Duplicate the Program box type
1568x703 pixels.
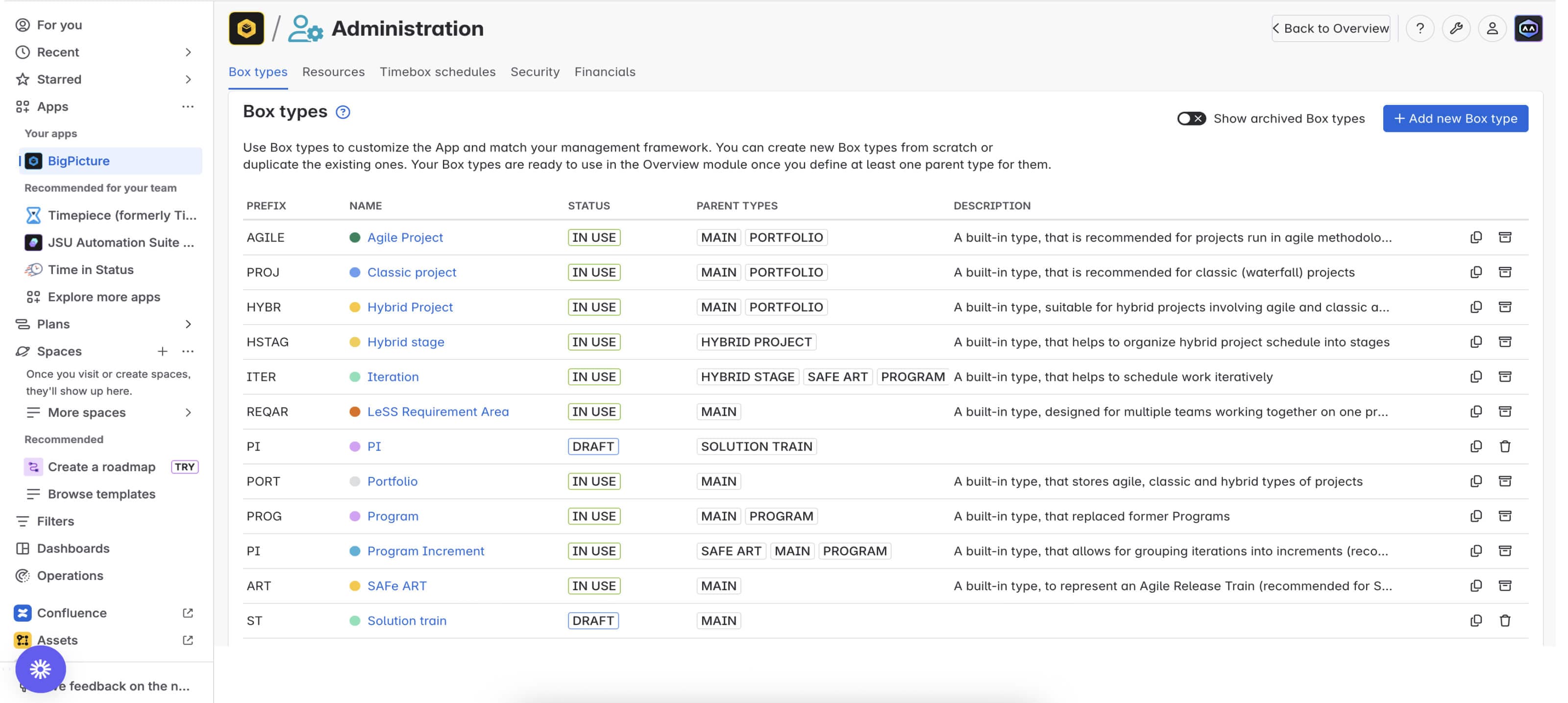point(1476,516)
